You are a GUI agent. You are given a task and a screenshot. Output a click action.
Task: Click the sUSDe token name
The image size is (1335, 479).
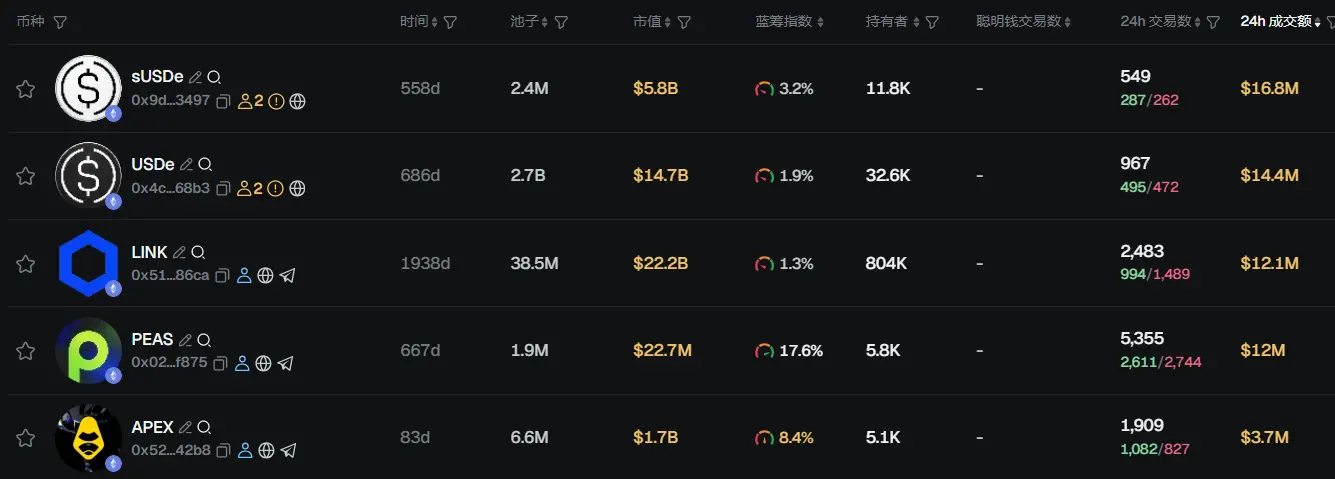coord(157,77)
